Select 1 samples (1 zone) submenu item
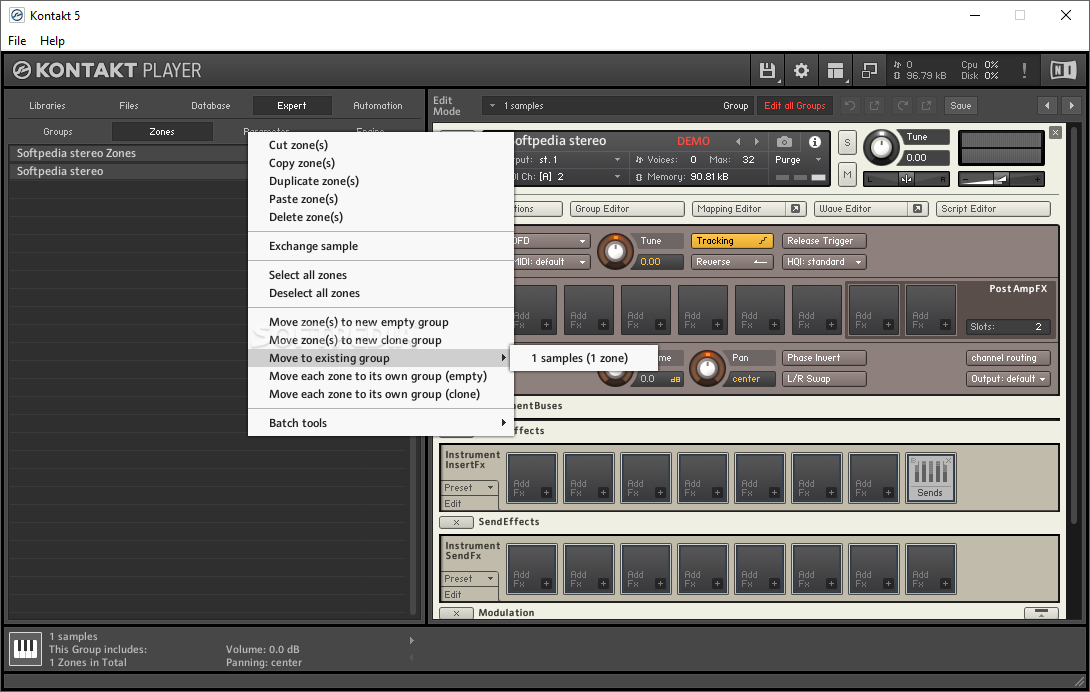1090x692 pixels. tap(584, 358)
